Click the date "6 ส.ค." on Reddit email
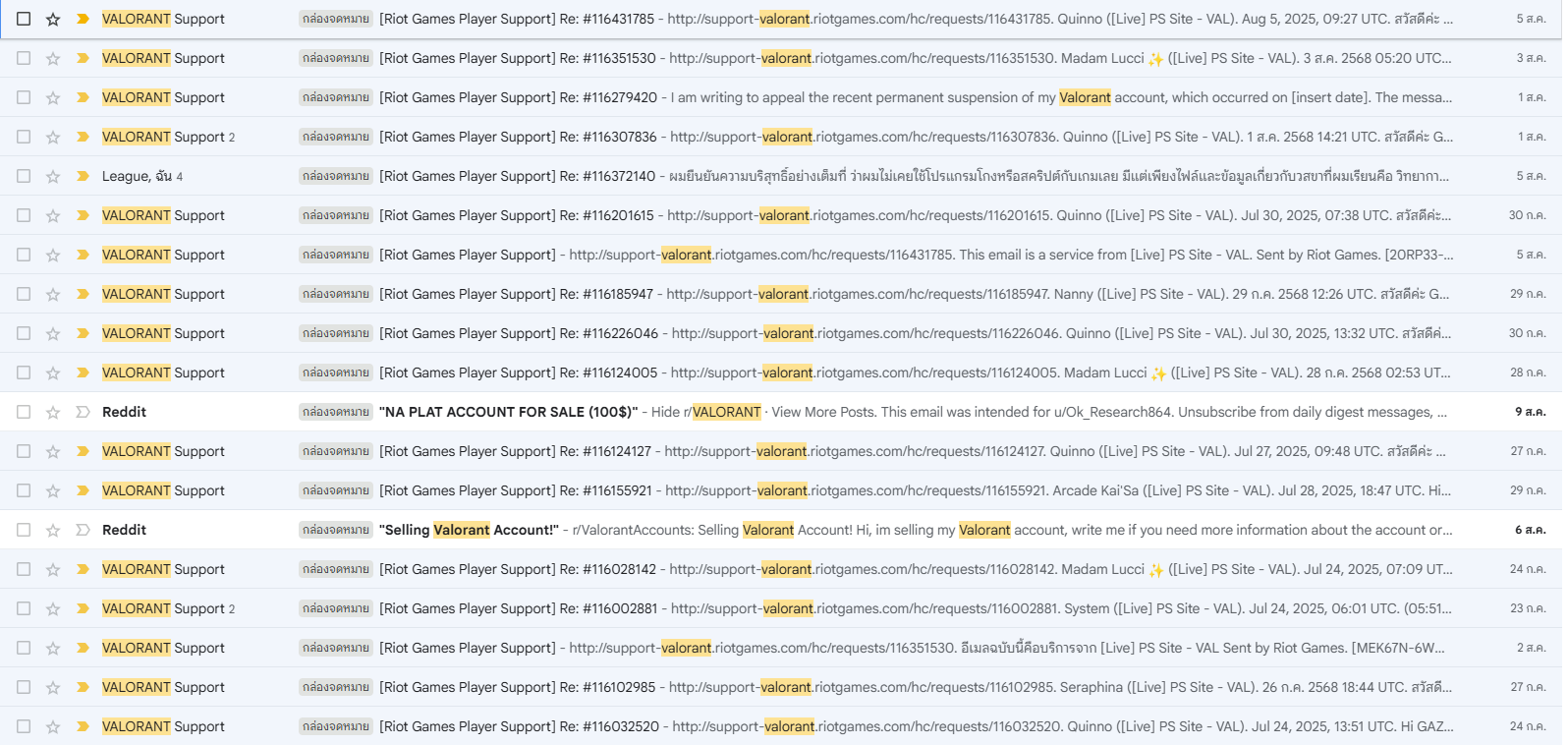The height and width of the screenshot is (745, 1568). pos(1530,530)
